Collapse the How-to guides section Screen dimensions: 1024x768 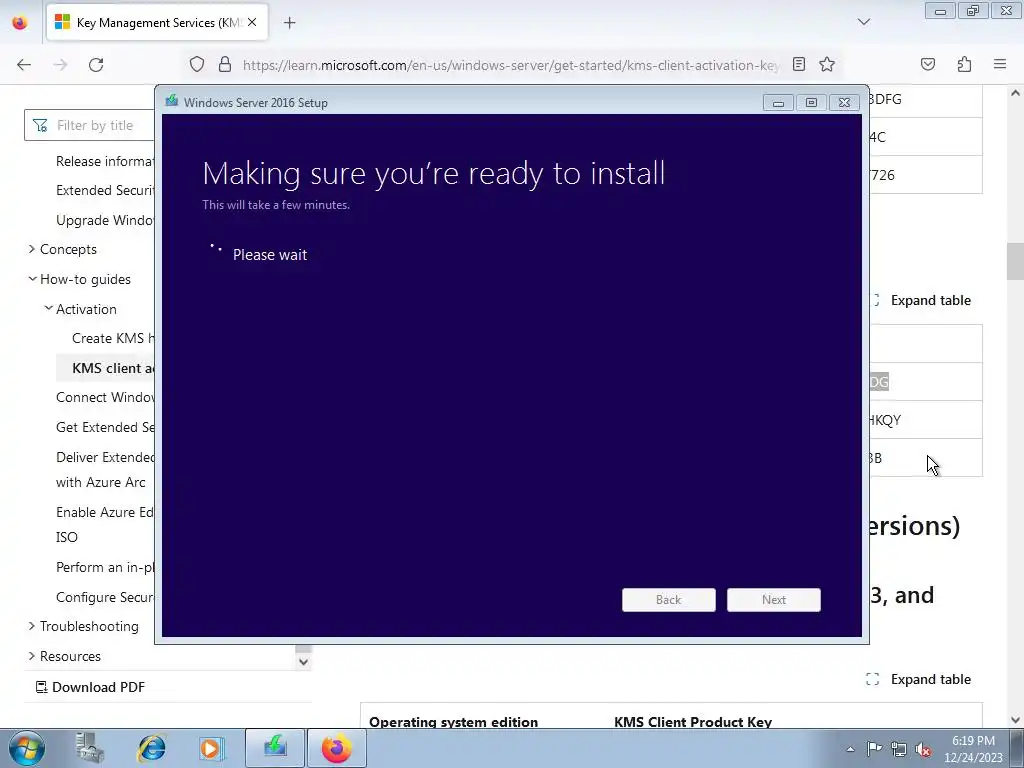point(32,279)
